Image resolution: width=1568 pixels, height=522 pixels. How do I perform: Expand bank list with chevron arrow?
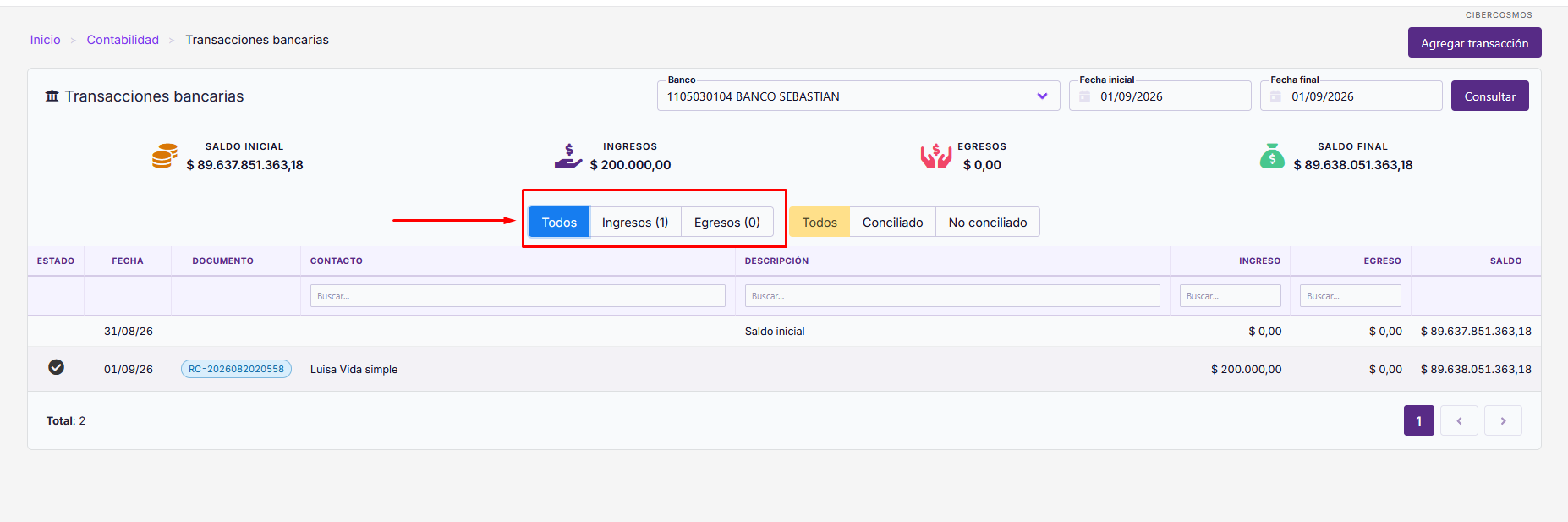click(x=1042, y=96)
